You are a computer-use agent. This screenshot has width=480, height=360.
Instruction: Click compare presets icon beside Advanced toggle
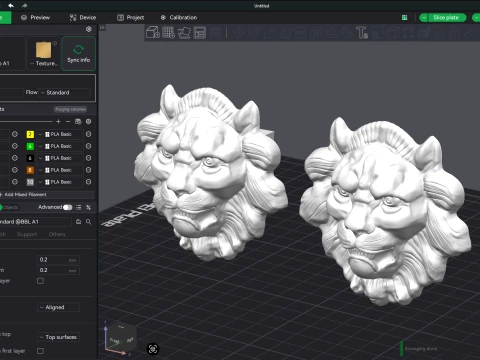tap(89, 207)
